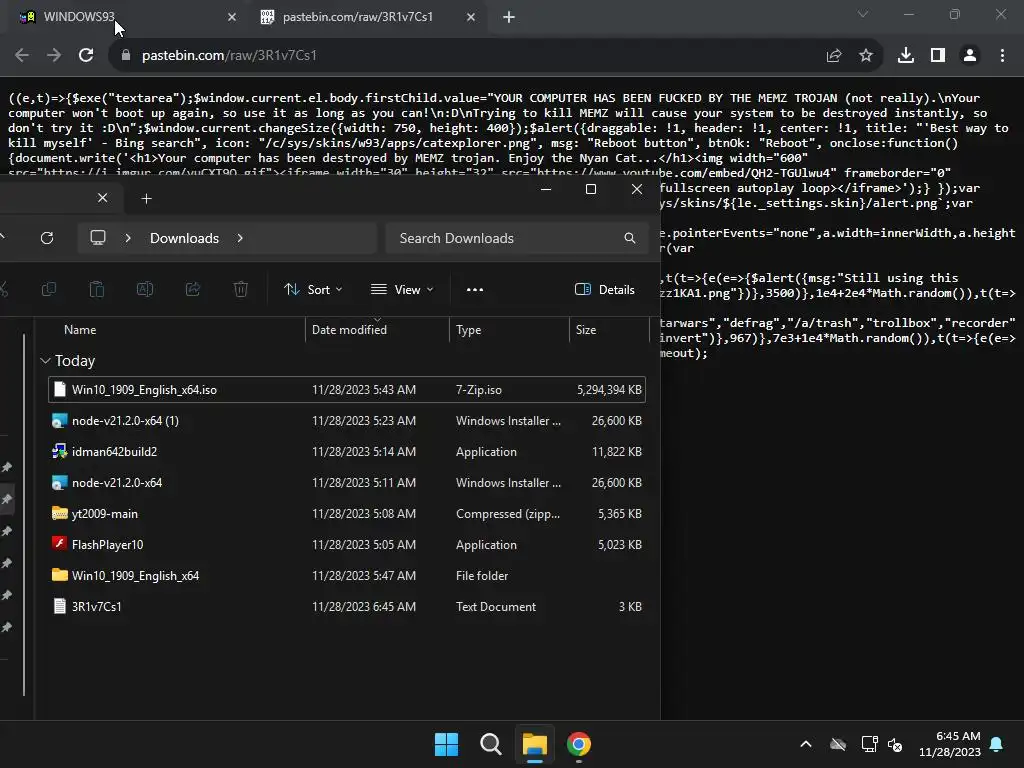Select node-v21.2.0-x64 (1) installer
Image resolution: width=1024 pixels, height=768 pixels.
coord(347,421)
